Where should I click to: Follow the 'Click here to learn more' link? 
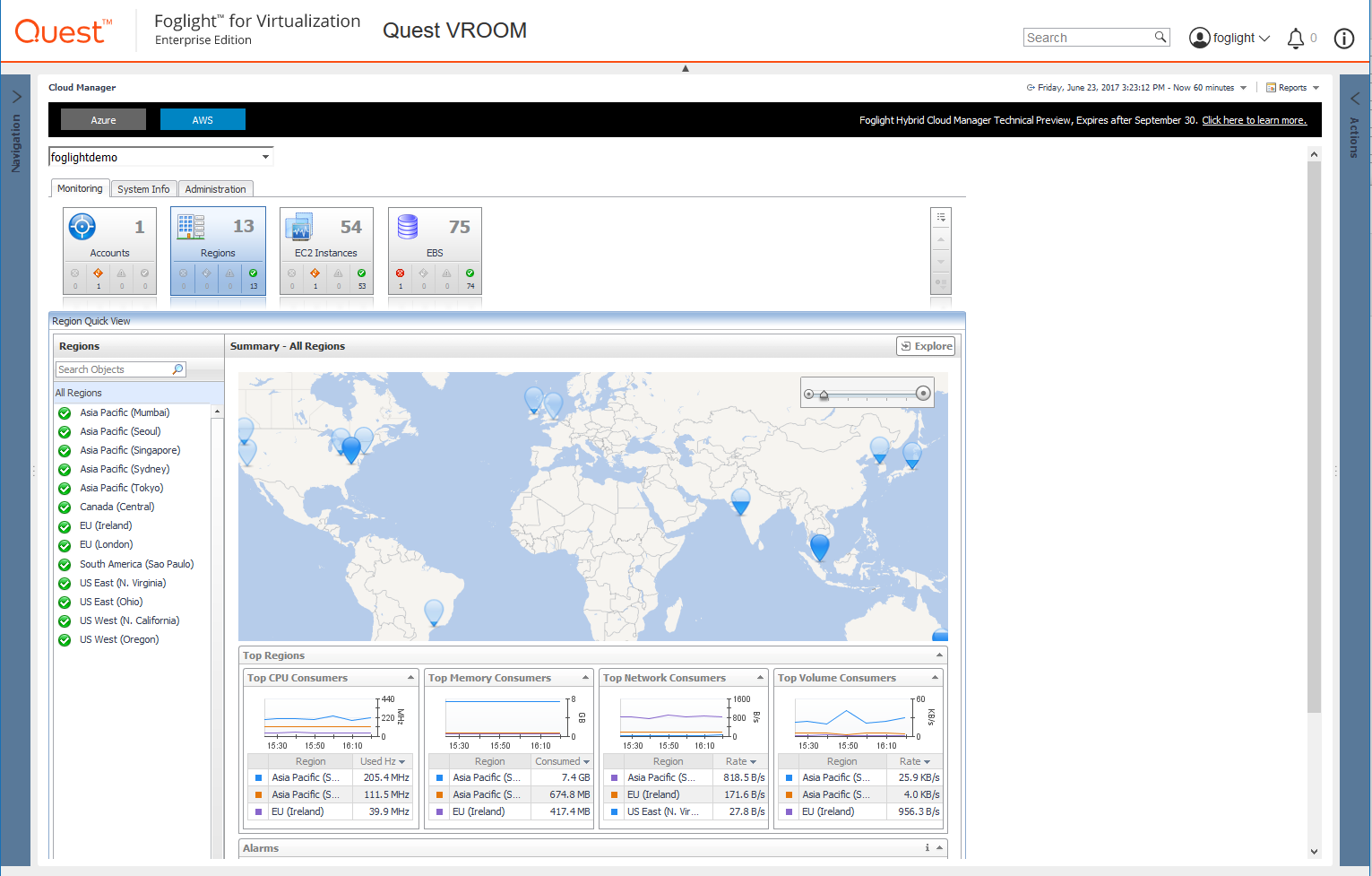1254,120
